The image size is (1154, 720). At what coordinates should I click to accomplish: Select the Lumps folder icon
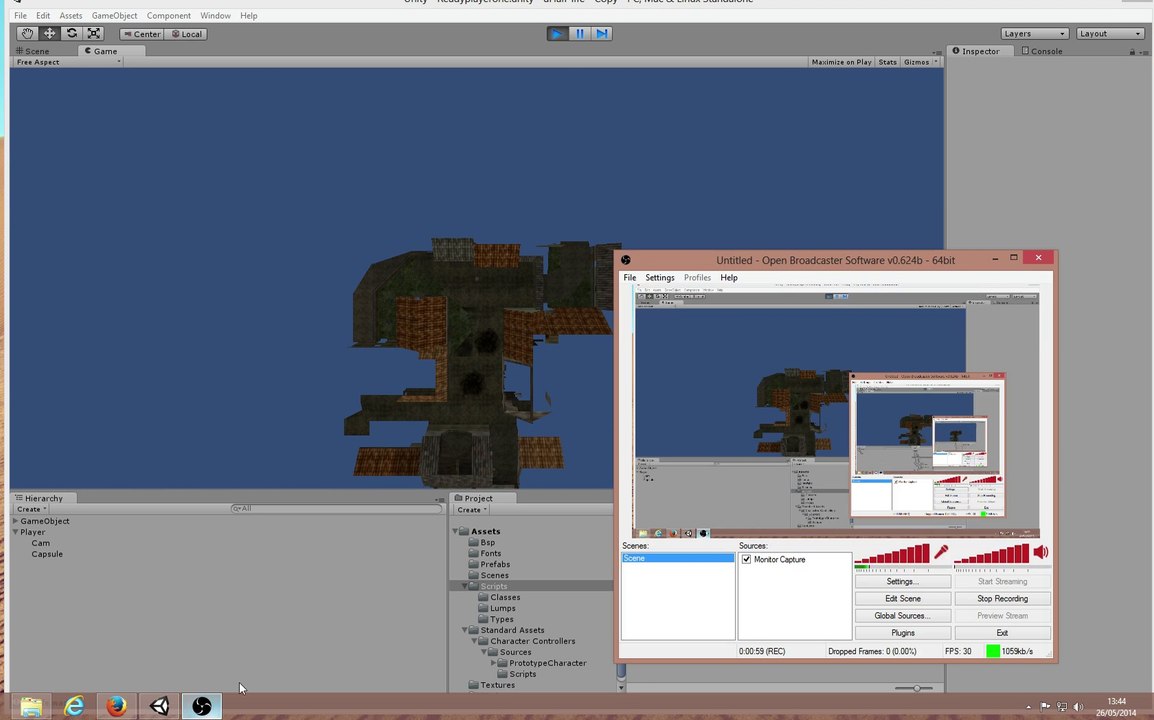click(x=484, y=608)
